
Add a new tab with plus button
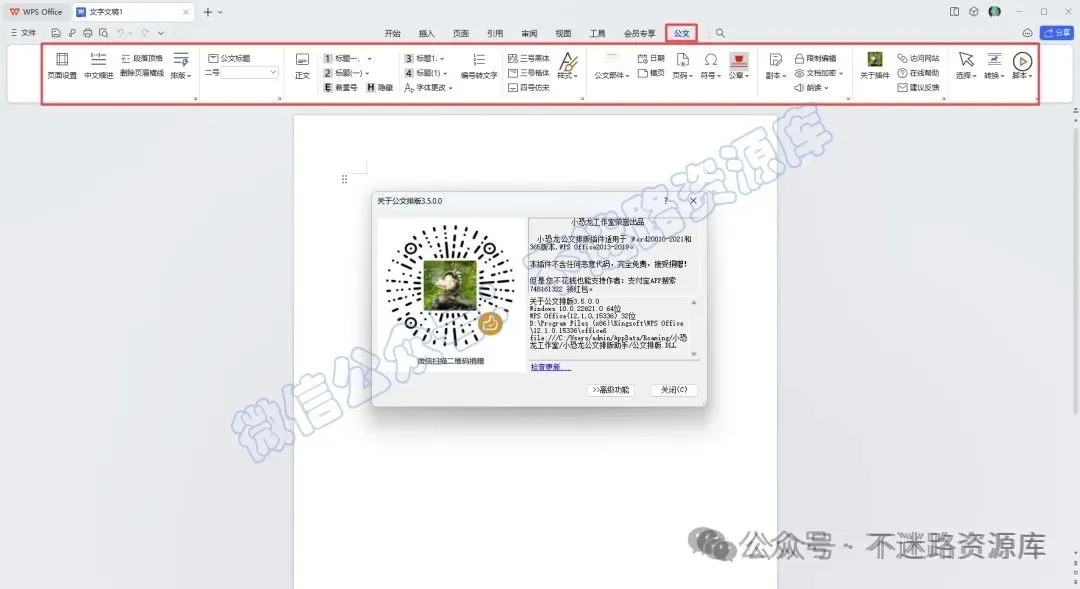207,12
